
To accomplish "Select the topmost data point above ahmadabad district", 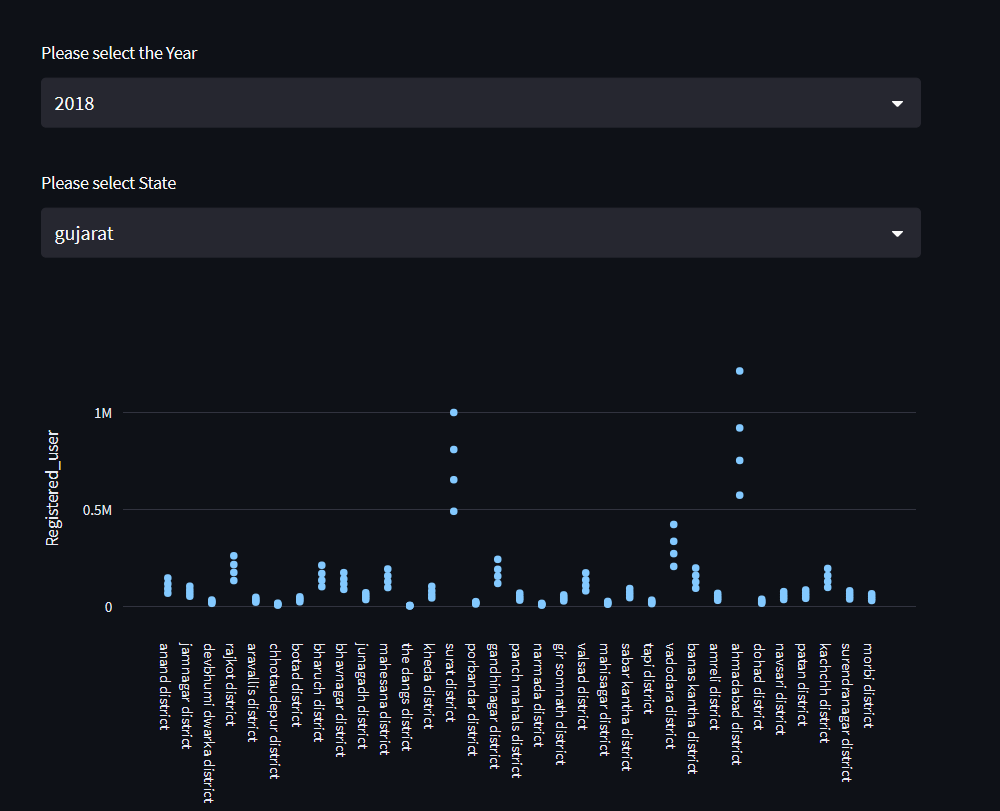I will [738, 370].
